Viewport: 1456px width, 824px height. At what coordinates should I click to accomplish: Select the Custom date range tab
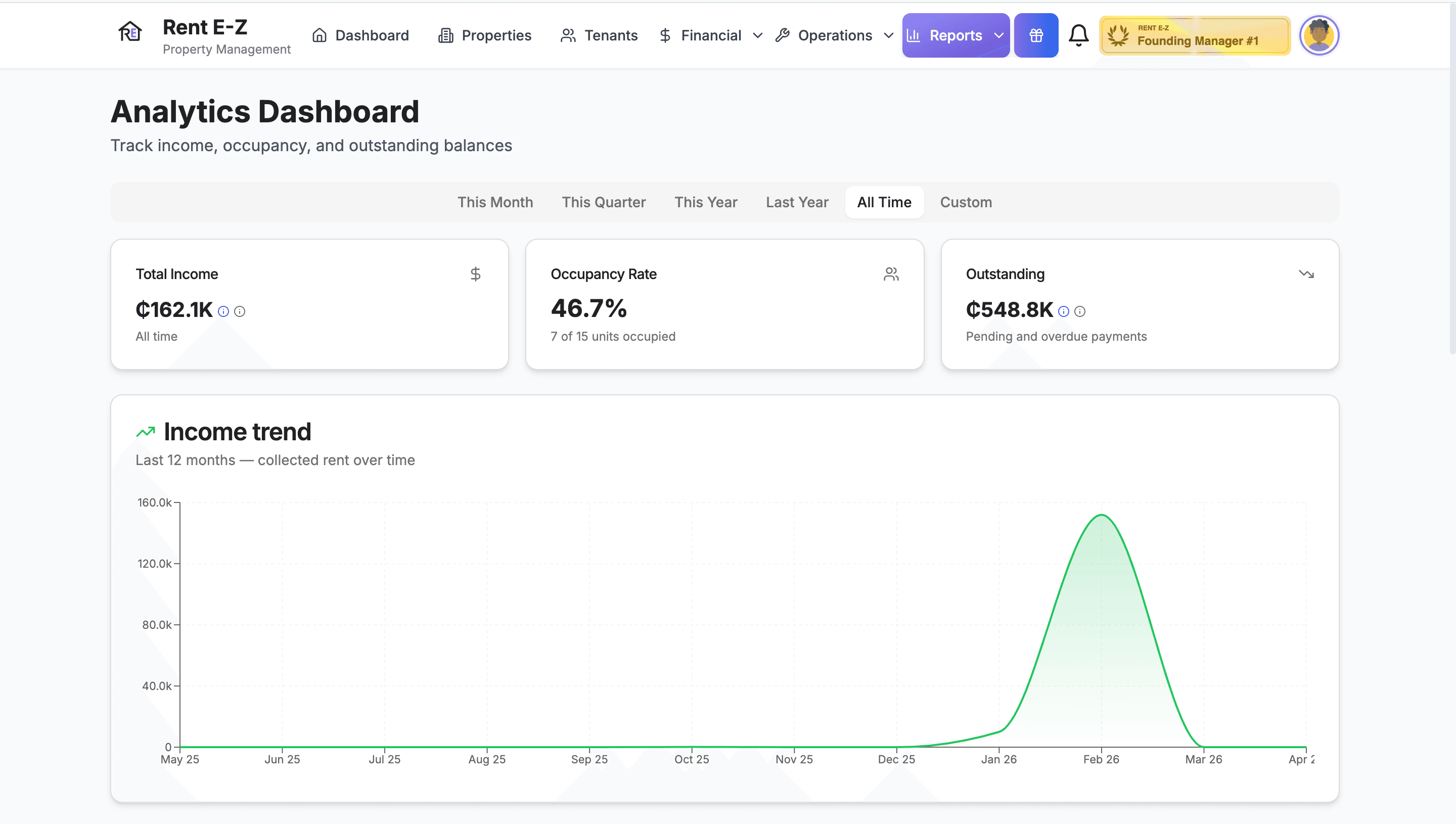click(966, 202)
